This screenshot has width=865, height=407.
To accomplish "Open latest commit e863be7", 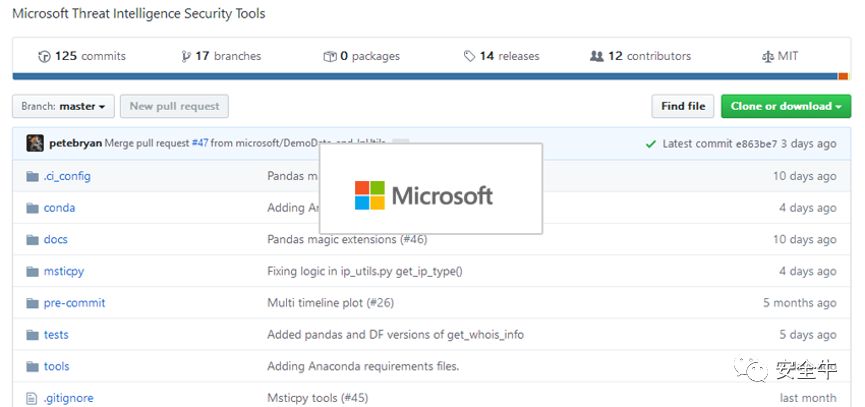I will pos(756,144).
